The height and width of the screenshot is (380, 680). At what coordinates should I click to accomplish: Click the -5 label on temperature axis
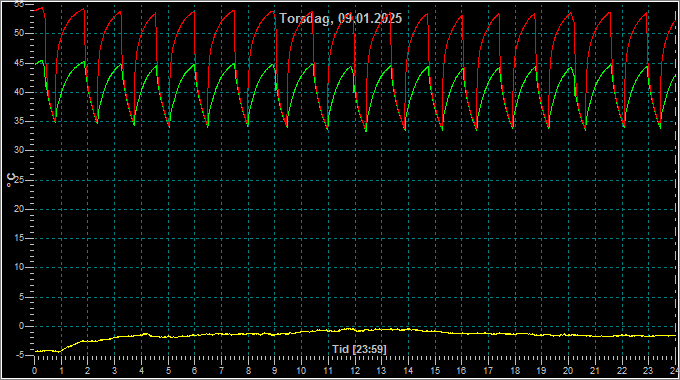click(20, 355)
